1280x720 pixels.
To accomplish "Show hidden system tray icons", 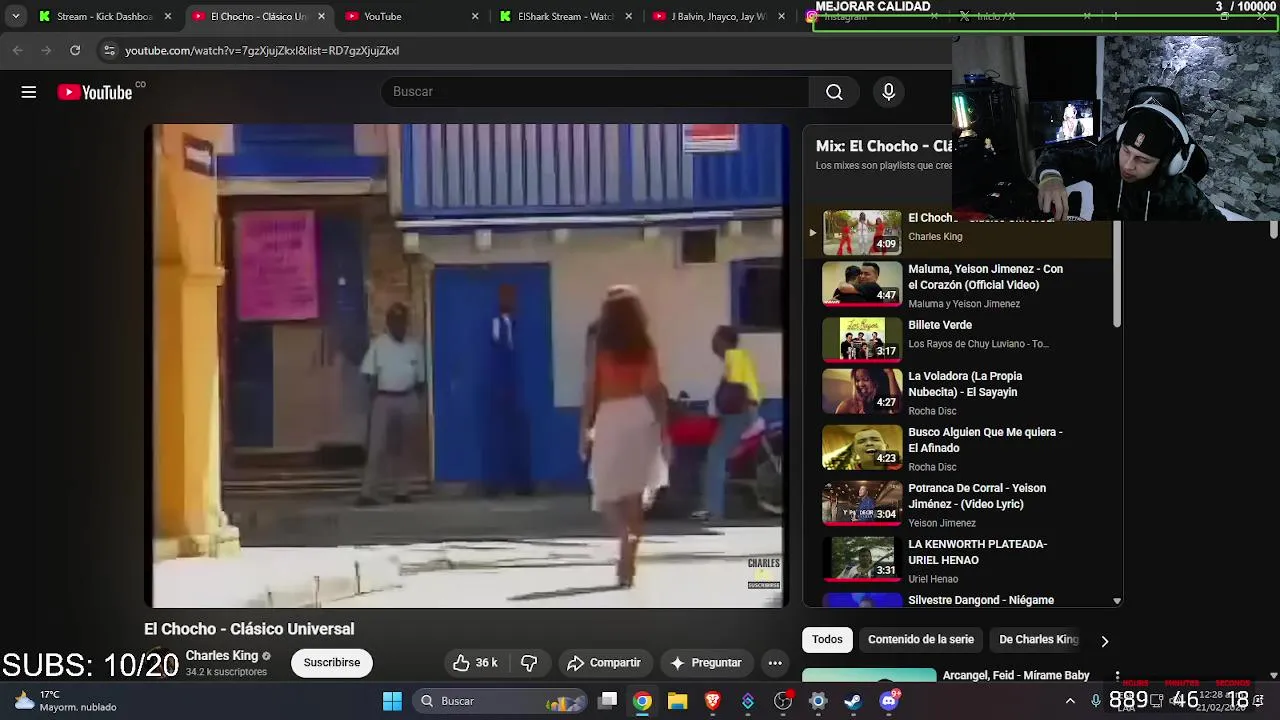I will [1070, 701].
